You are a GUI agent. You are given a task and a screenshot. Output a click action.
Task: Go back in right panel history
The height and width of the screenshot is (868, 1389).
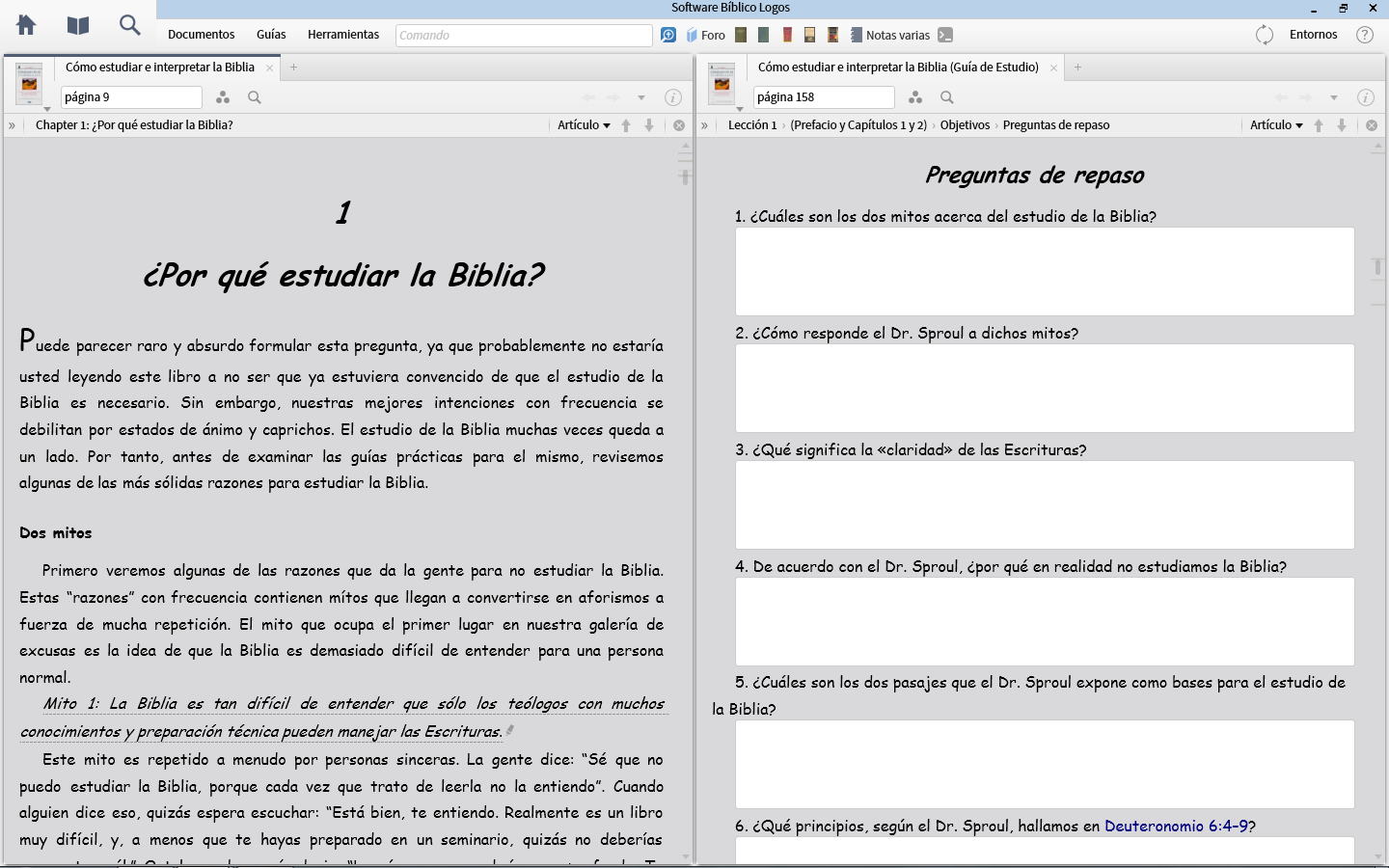[1281, 97]
